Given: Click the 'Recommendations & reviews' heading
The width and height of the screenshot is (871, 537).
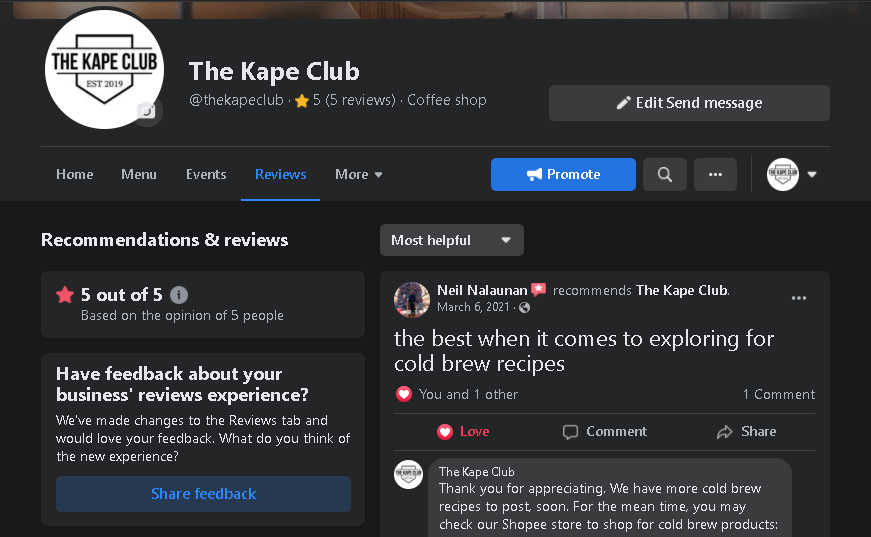Looking at the screenshot, I should coord(164,239).
